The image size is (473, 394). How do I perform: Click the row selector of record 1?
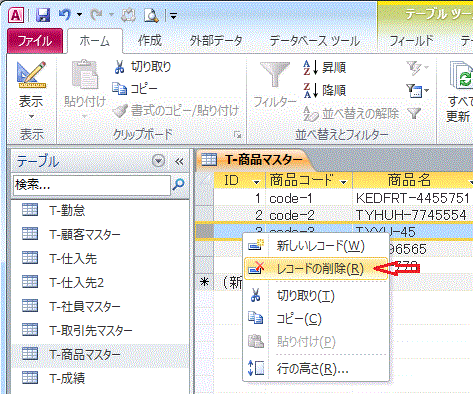[204, 198]
